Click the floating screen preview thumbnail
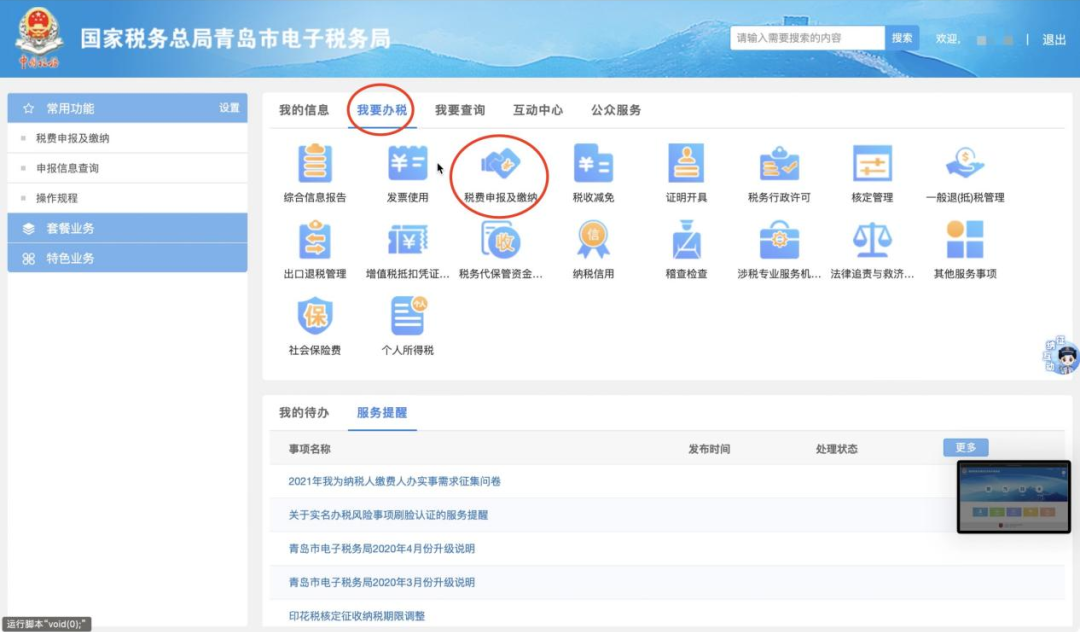Image resolution: width=1080 pixels, height=632 pixels. (x=1013, y=496)
